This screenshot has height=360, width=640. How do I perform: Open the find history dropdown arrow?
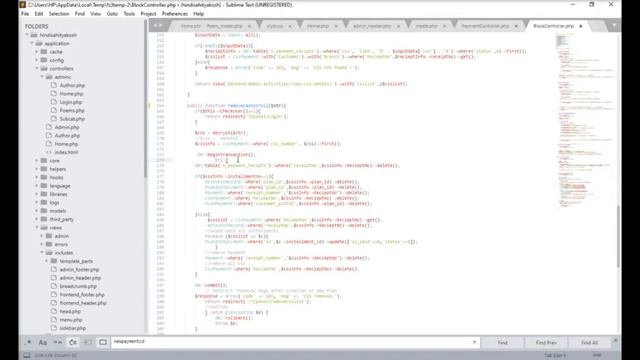coord(474,342)
